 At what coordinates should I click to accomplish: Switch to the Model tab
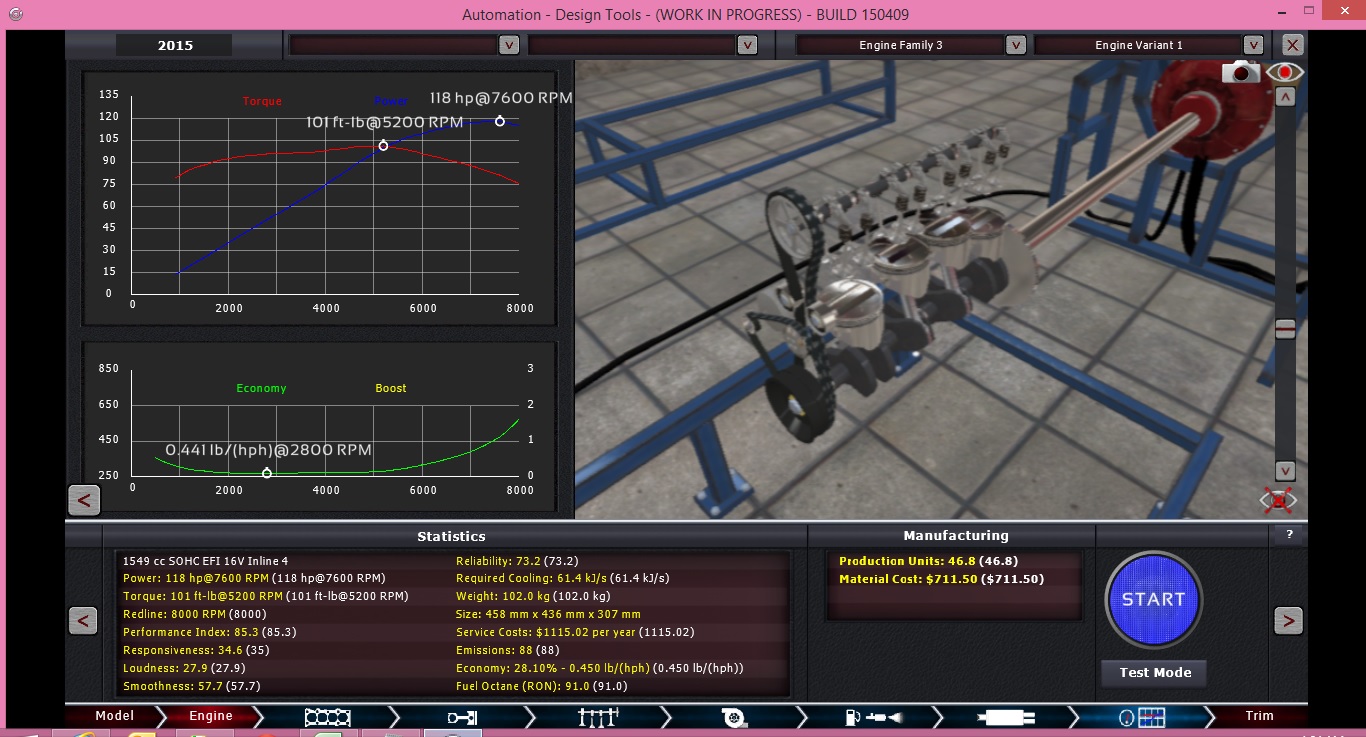pyautogui.click(x=114, y=716)
